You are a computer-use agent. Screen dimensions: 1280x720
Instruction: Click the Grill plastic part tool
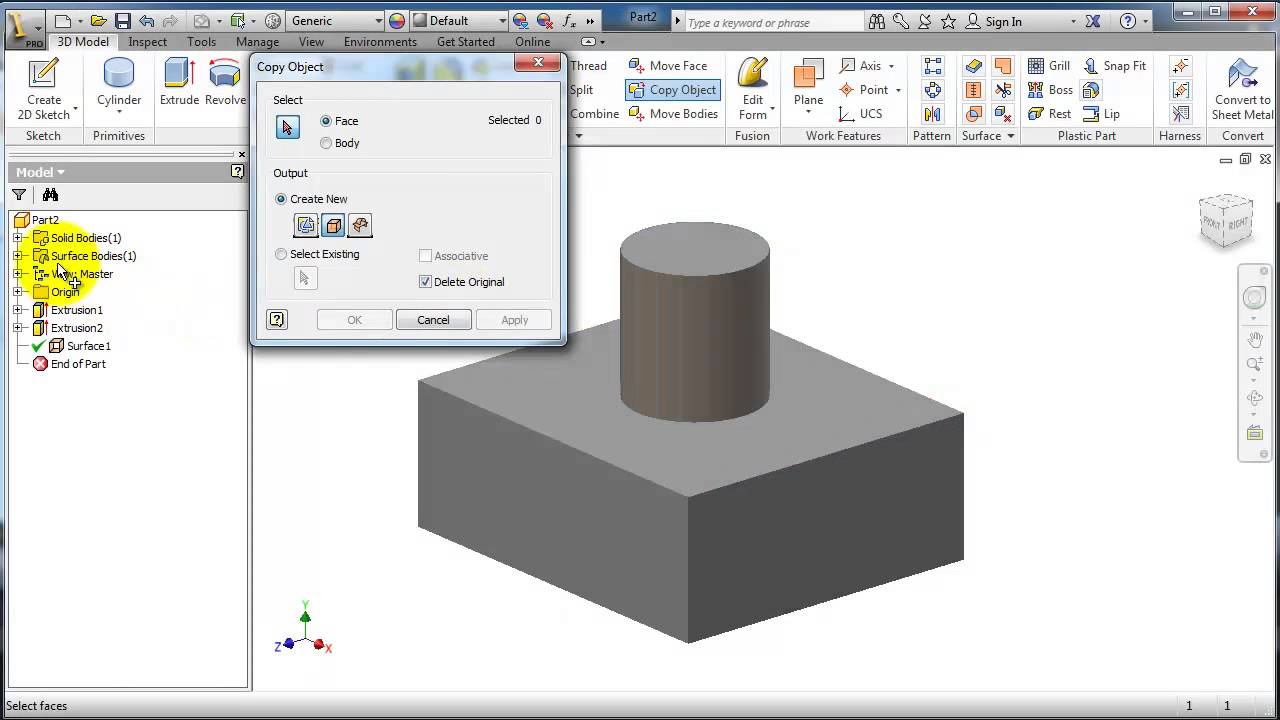(x=1049, y=66)
